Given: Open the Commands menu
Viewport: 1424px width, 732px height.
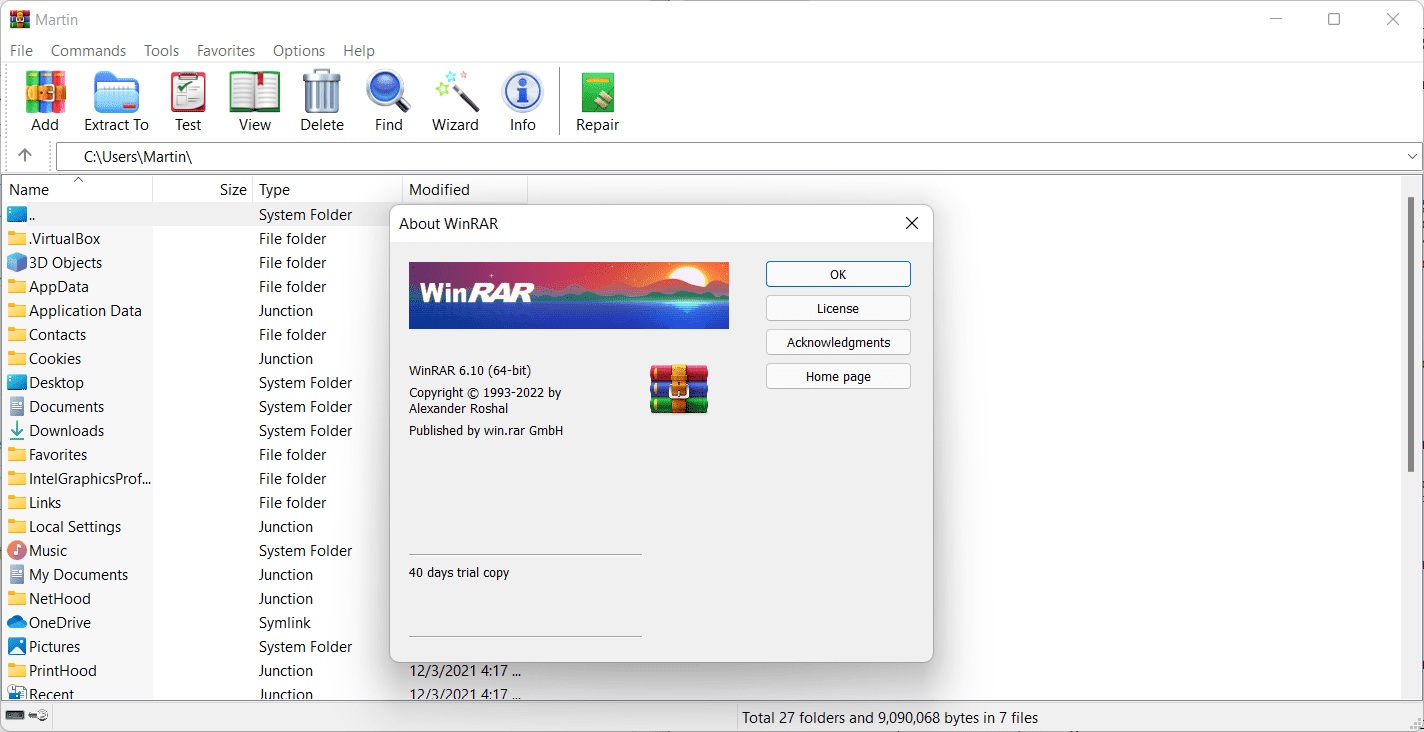Looking at the screenshot, I should (88, 51).
